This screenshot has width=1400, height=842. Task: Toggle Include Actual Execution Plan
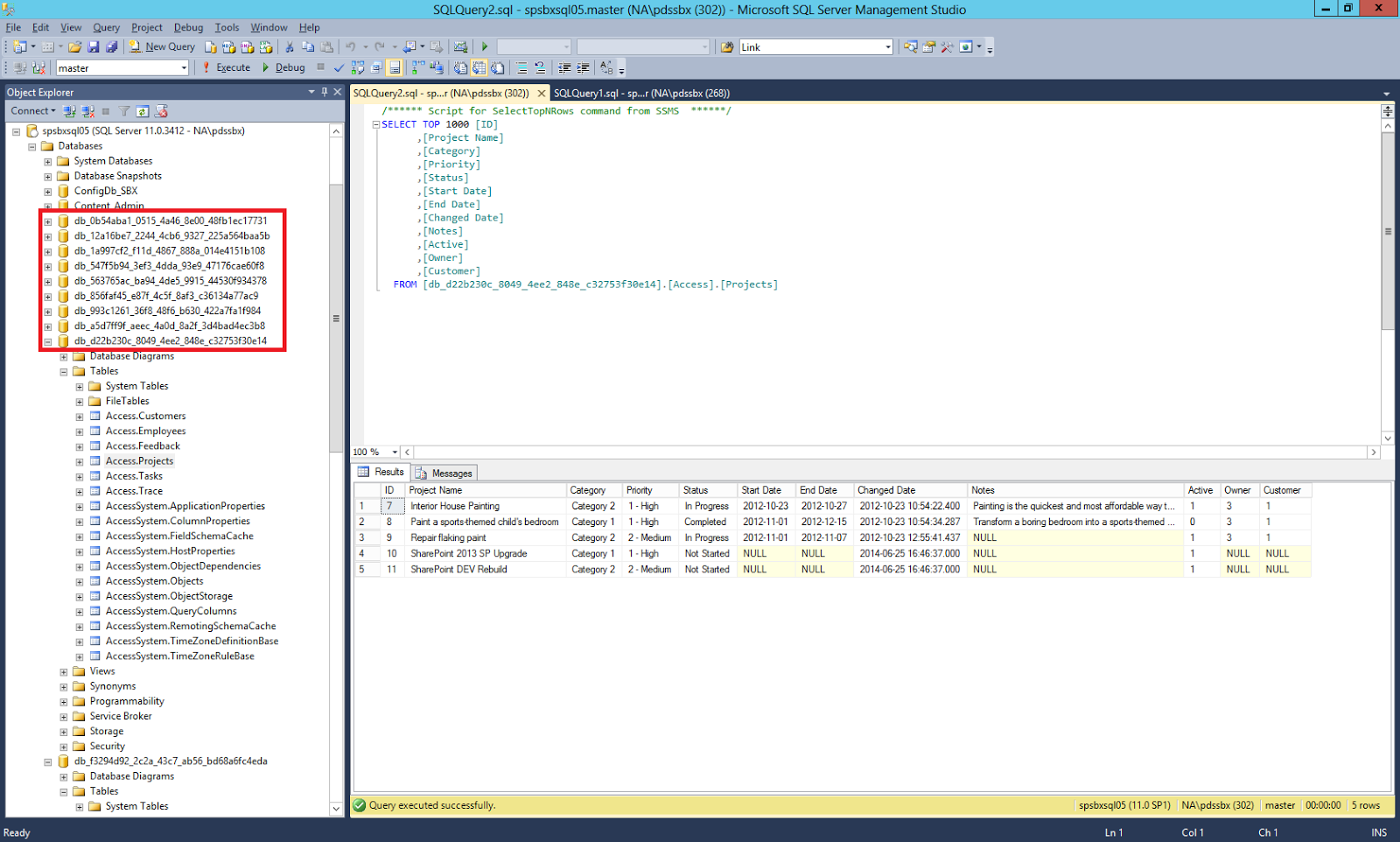tap(418, 68)
